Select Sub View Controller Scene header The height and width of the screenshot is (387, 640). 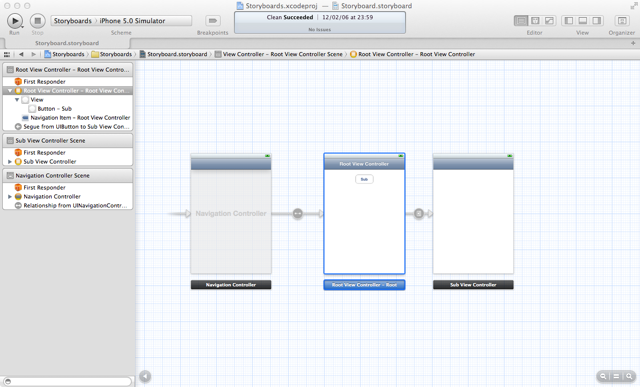coord(68,140)
